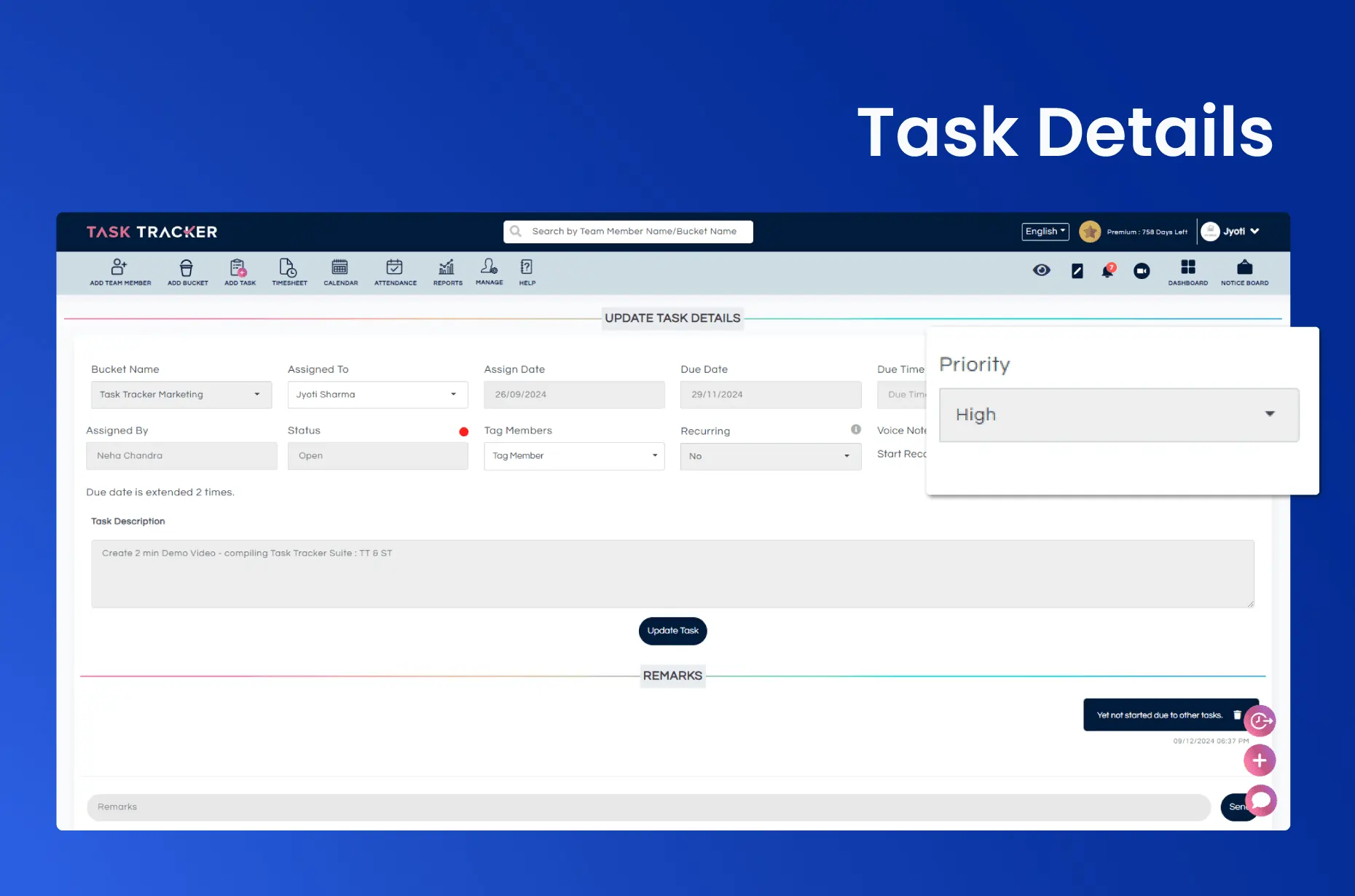
Task: Click the Remarks text input field
Action: click(648, 807)
